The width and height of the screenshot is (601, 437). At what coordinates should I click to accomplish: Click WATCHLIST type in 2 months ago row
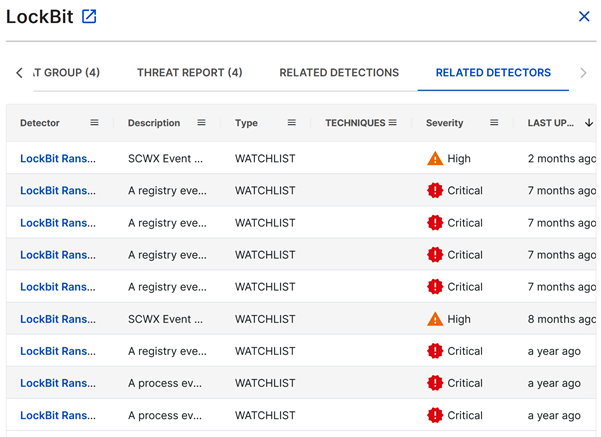click(265, 158)
